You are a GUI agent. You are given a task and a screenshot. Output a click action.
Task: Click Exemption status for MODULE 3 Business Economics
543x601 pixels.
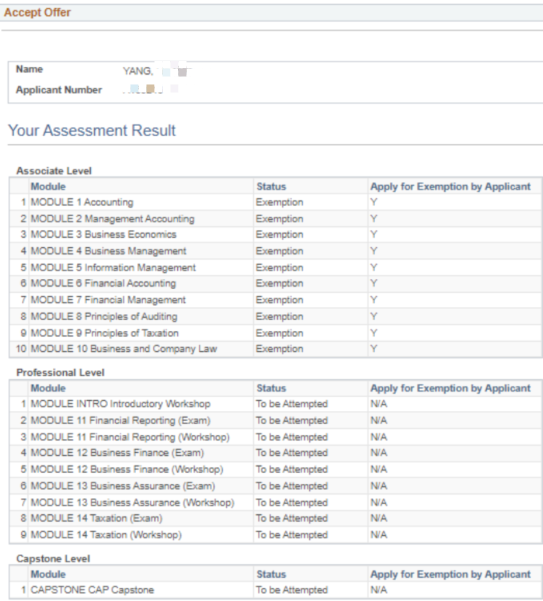(x=280, y=235)
